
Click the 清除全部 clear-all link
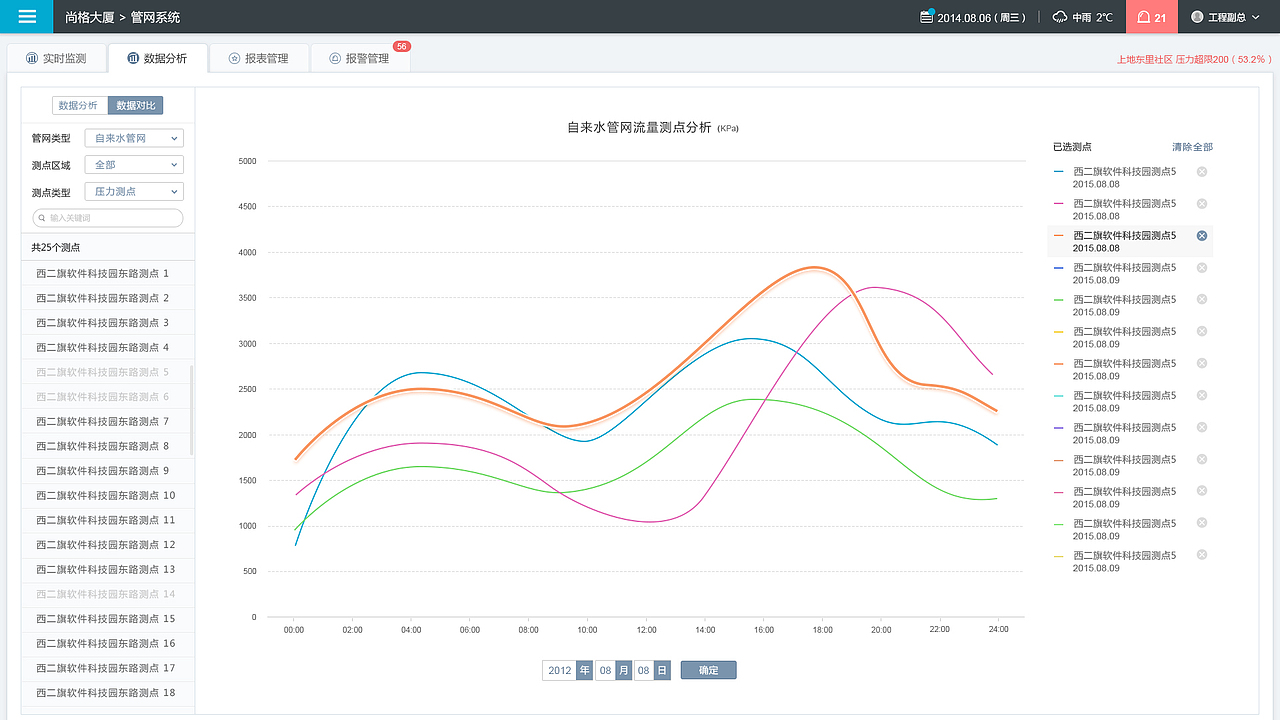pos(1192,146)
